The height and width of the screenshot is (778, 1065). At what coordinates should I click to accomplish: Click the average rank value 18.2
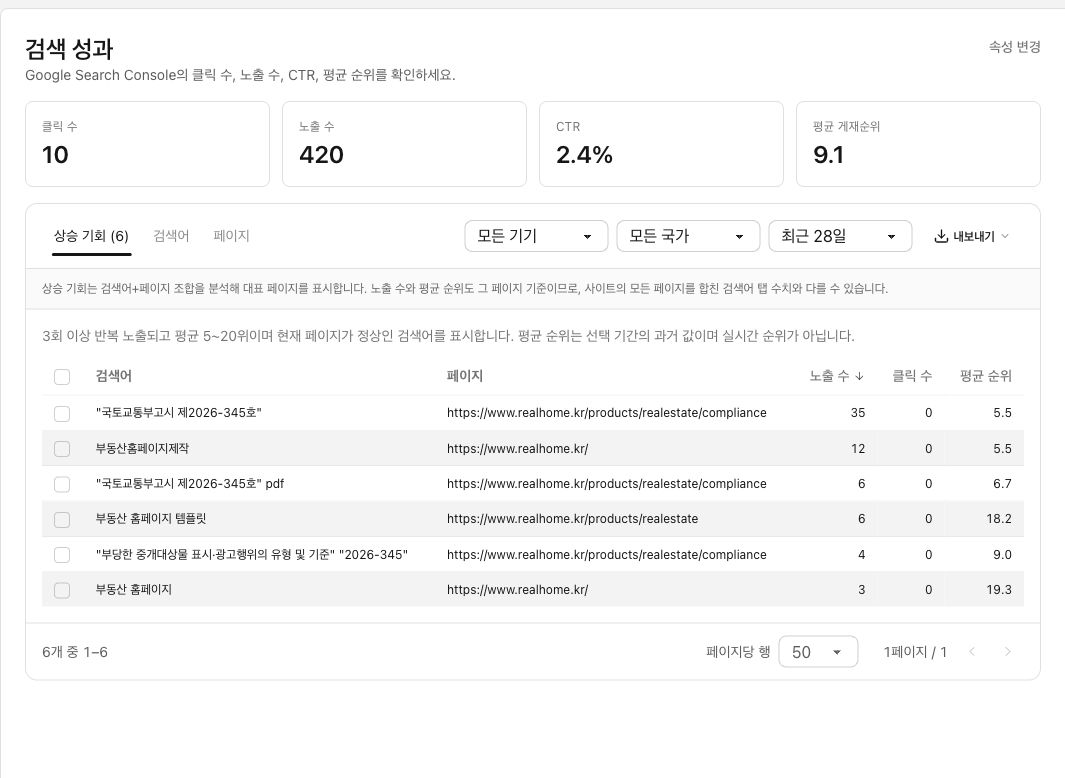pyautogui.click(x=999, y=519)
